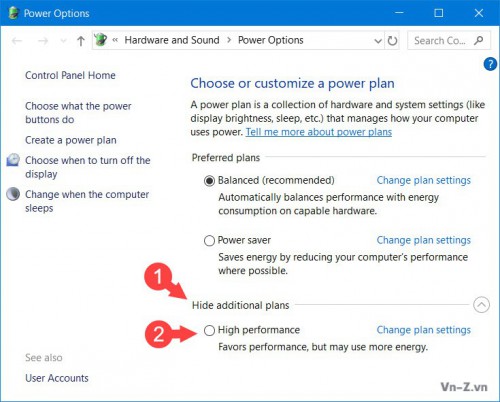The image size is (500, 402).
Task: Click the Power Options breadcrumb item
Action: click(271, 40)
